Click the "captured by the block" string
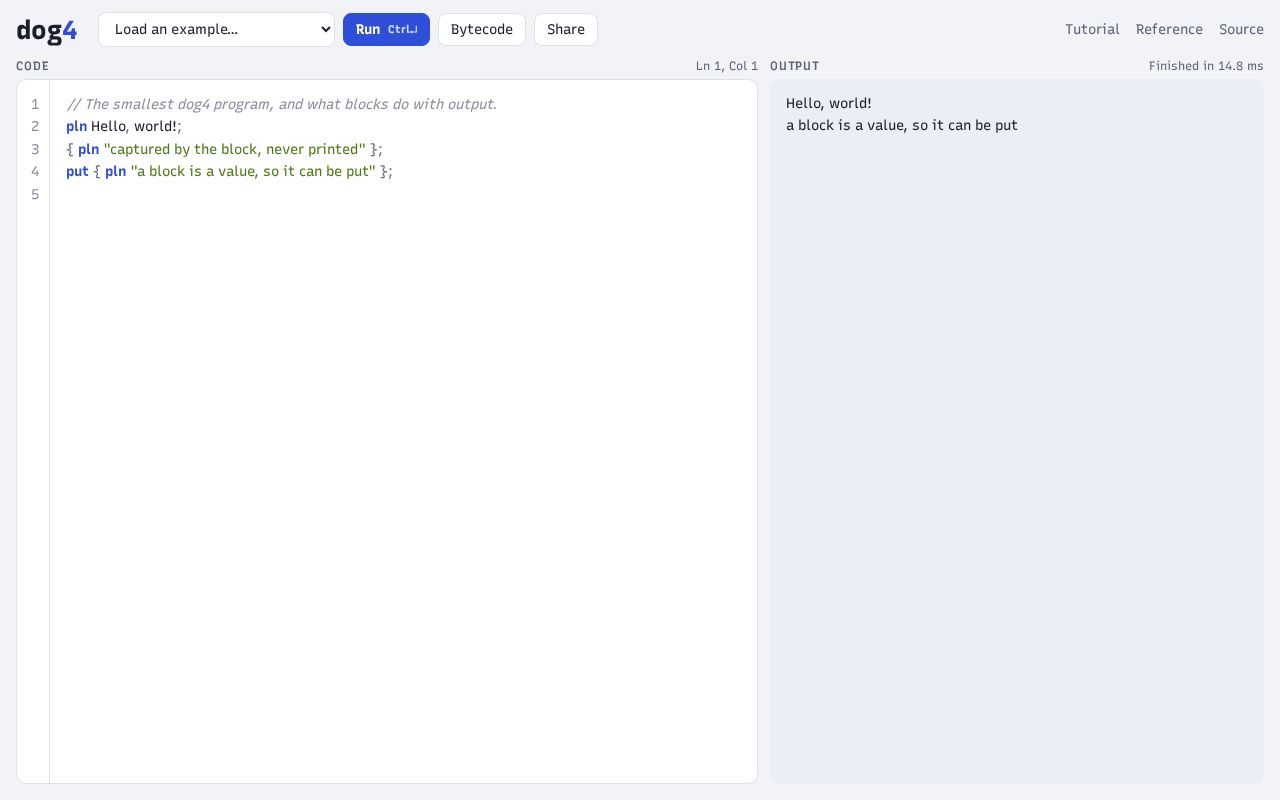 235,149
